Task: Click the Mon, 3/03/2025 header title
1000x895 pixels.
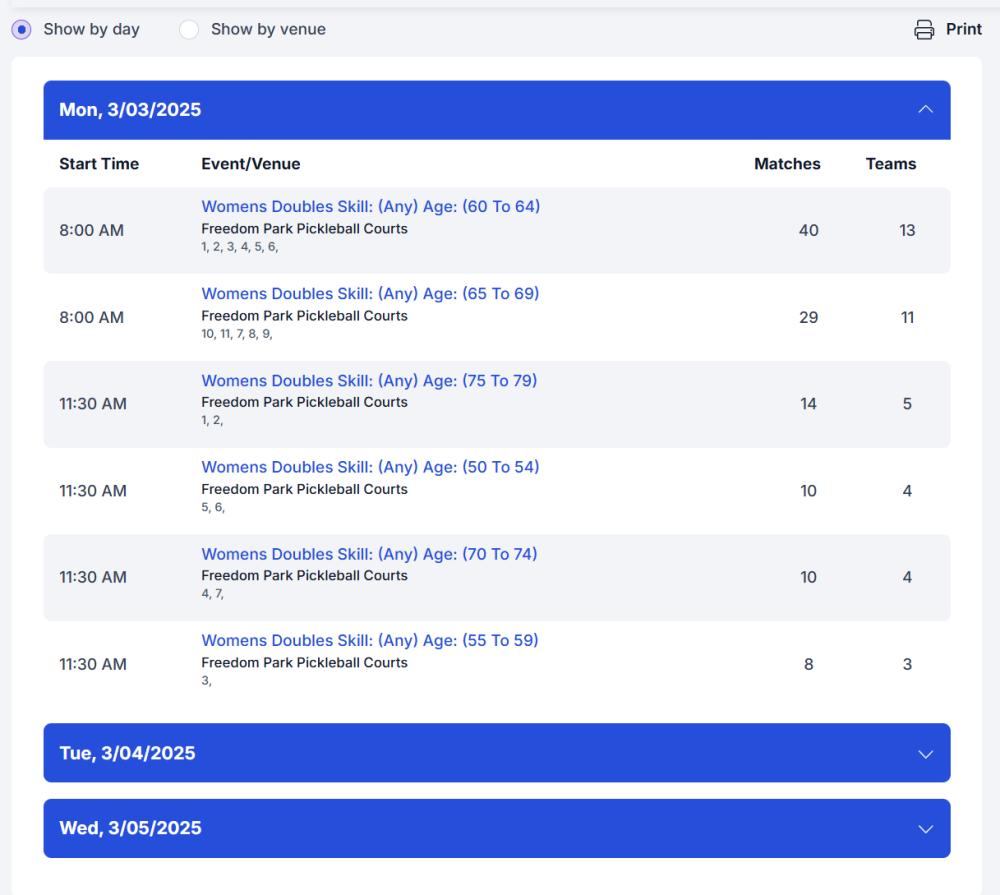Action: (x=130, y=110)
